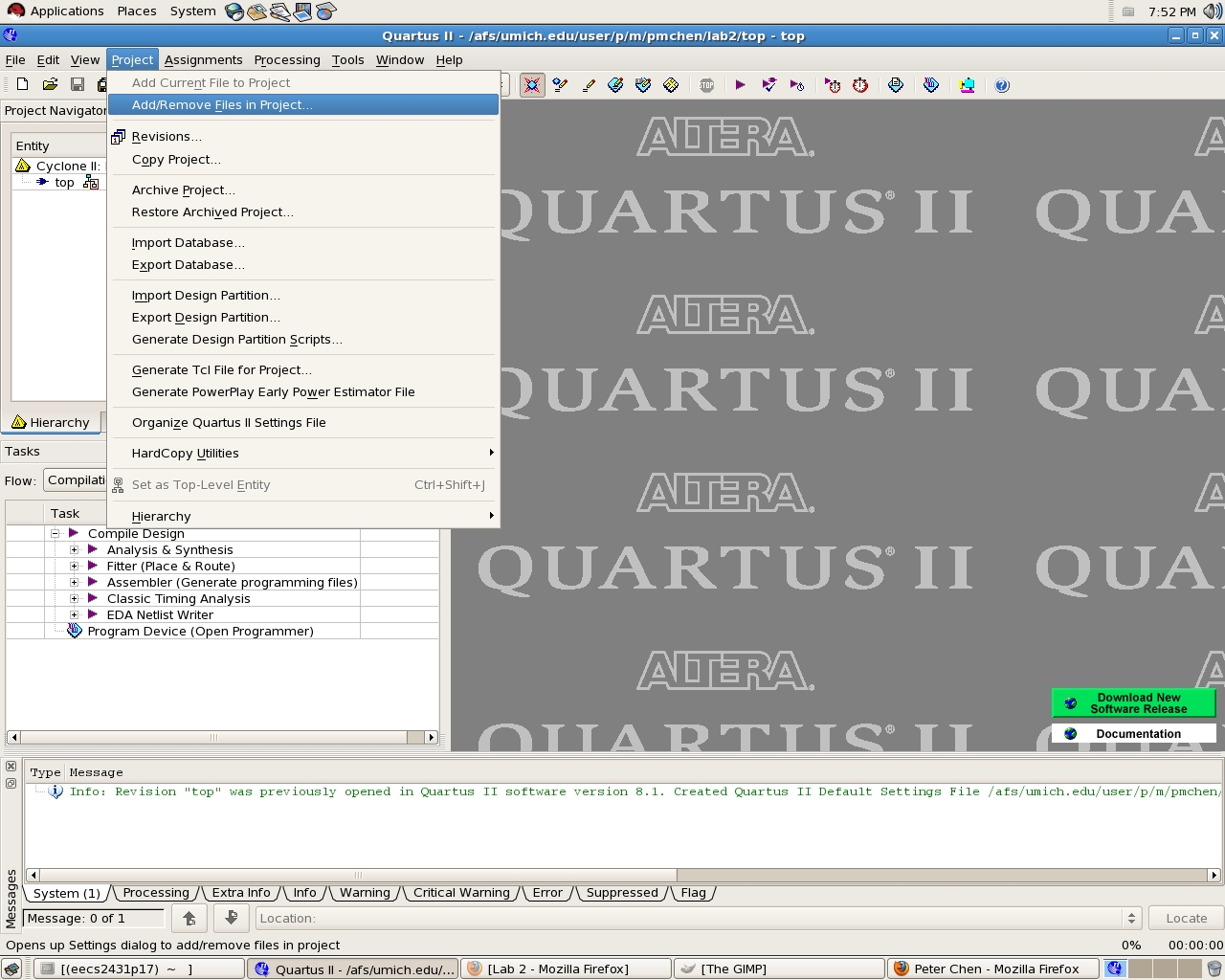Click the info icon in message row
The width and height of the screenshot is (1225, 980).
tap(56, 791)
